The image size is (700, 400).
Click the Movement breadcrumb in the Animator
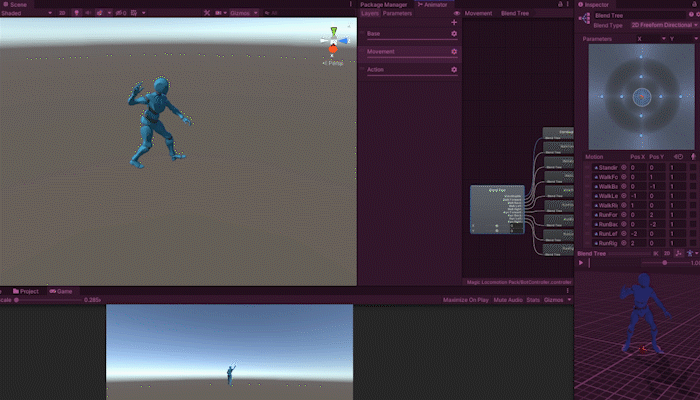479,14
